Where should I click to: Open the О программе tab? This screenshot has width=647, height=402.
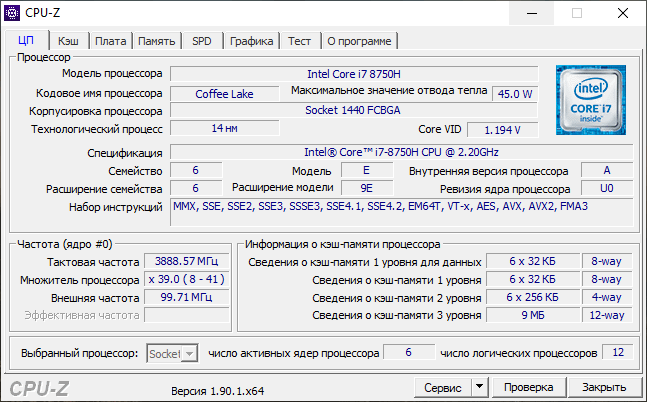(x=359, y=41)
